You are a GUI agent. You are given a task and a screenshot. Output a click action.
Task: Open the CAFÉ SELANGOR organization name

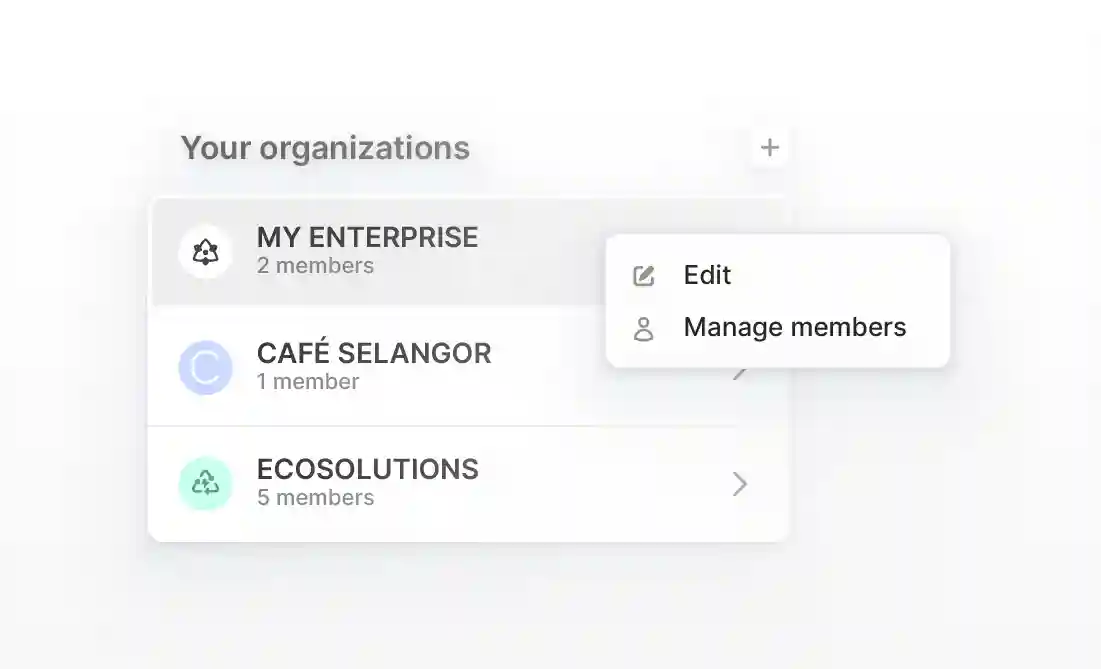[x=373, y=353]
